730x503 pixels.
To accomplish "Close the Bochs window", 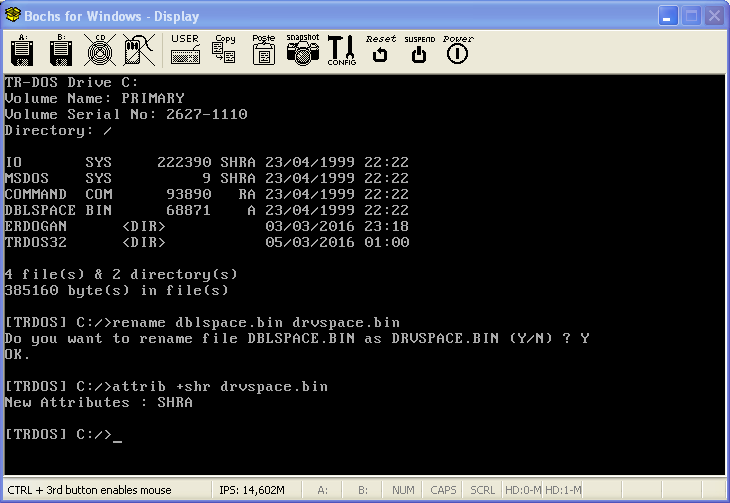I will click(714, 16).
